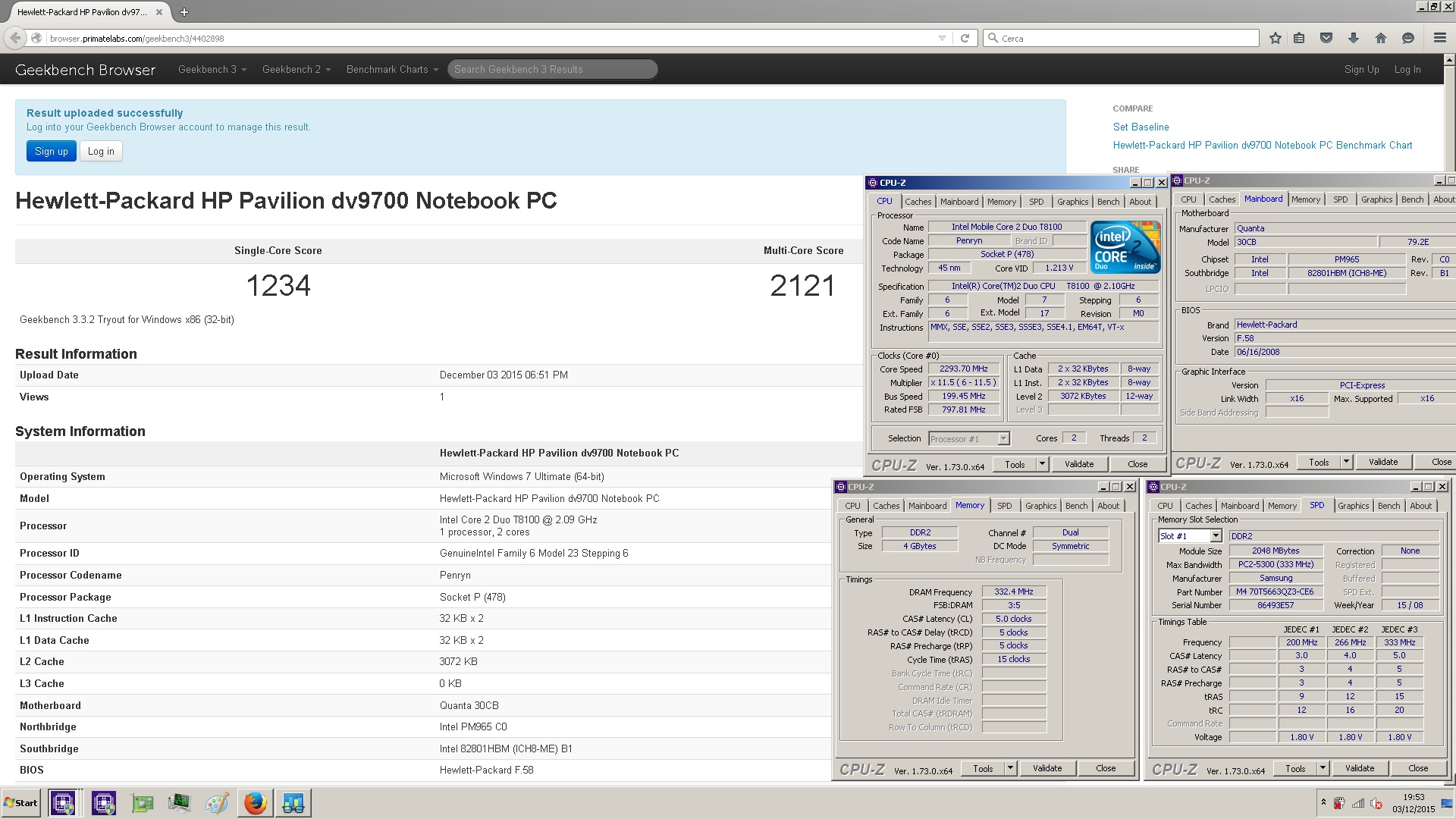Open the Firefox Hello chat icon
Image resolution: width=1456 pixels, height=819 pixels.
1408,38
